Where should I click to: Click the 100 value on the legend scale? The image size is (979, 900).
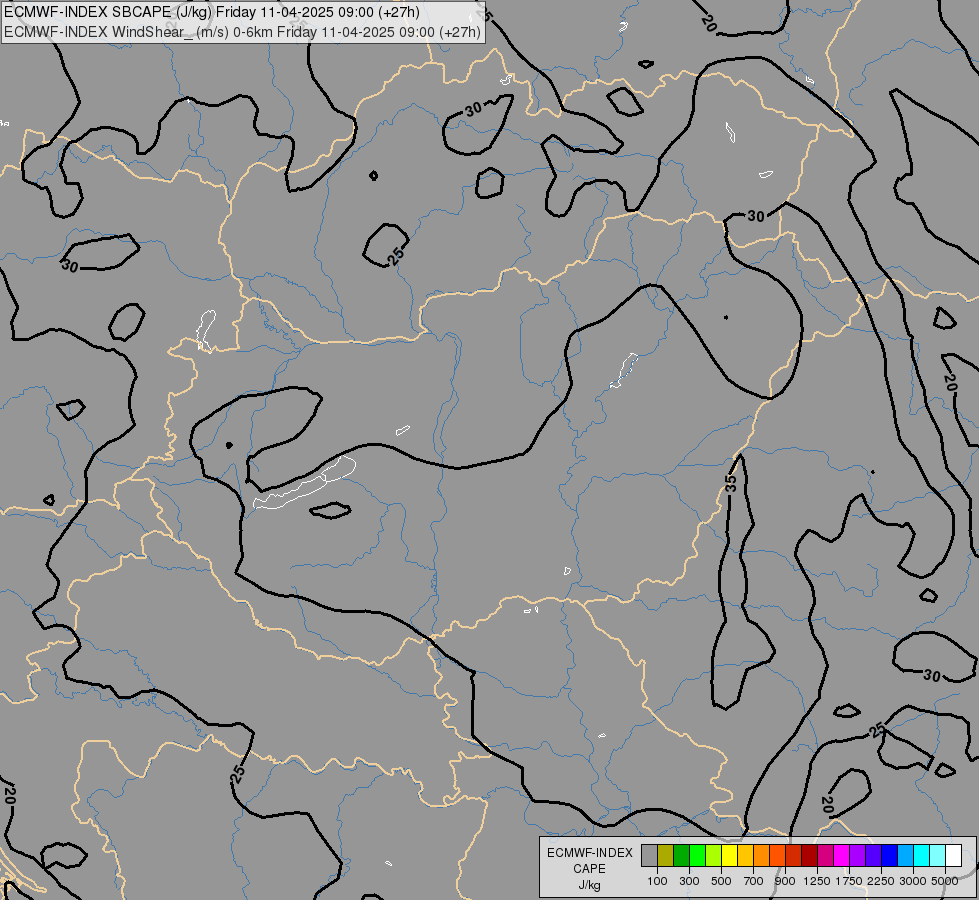(x=657, y=881)
